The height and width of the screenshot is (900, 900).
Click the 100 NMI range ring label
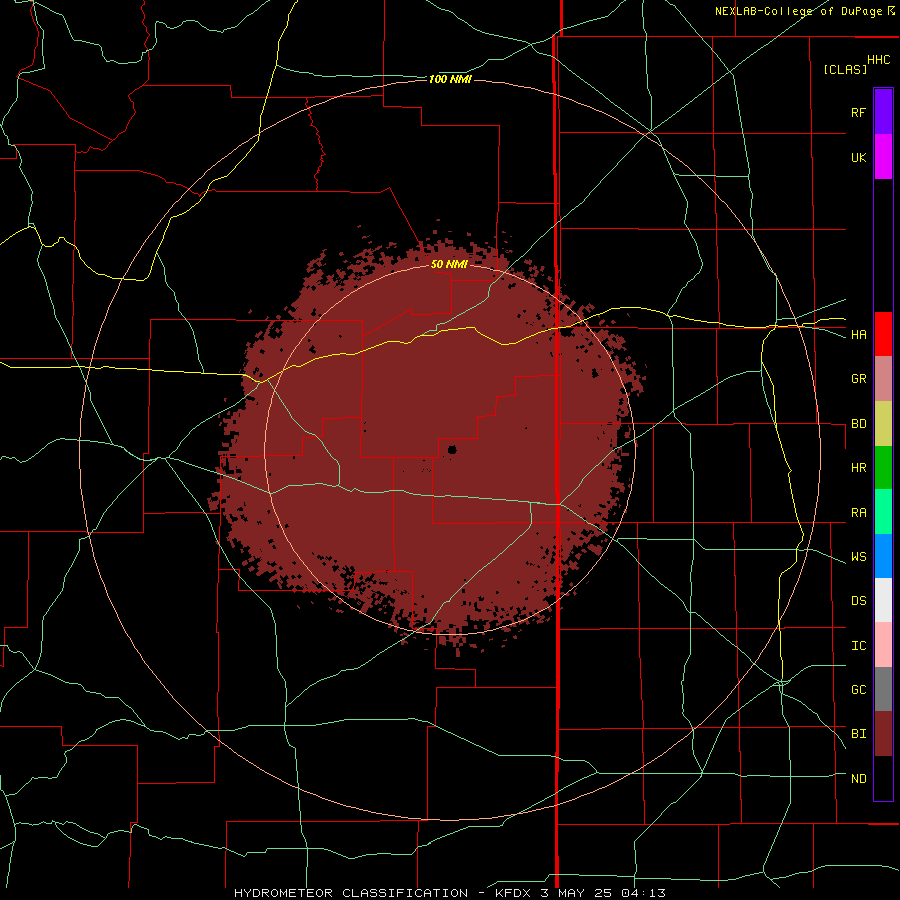[x=450, y=79]
